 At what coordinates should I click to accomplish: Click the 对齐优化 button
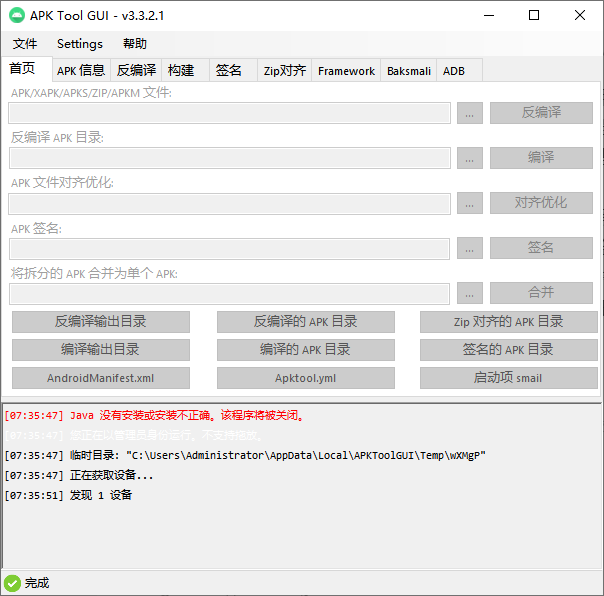(541, 203)
